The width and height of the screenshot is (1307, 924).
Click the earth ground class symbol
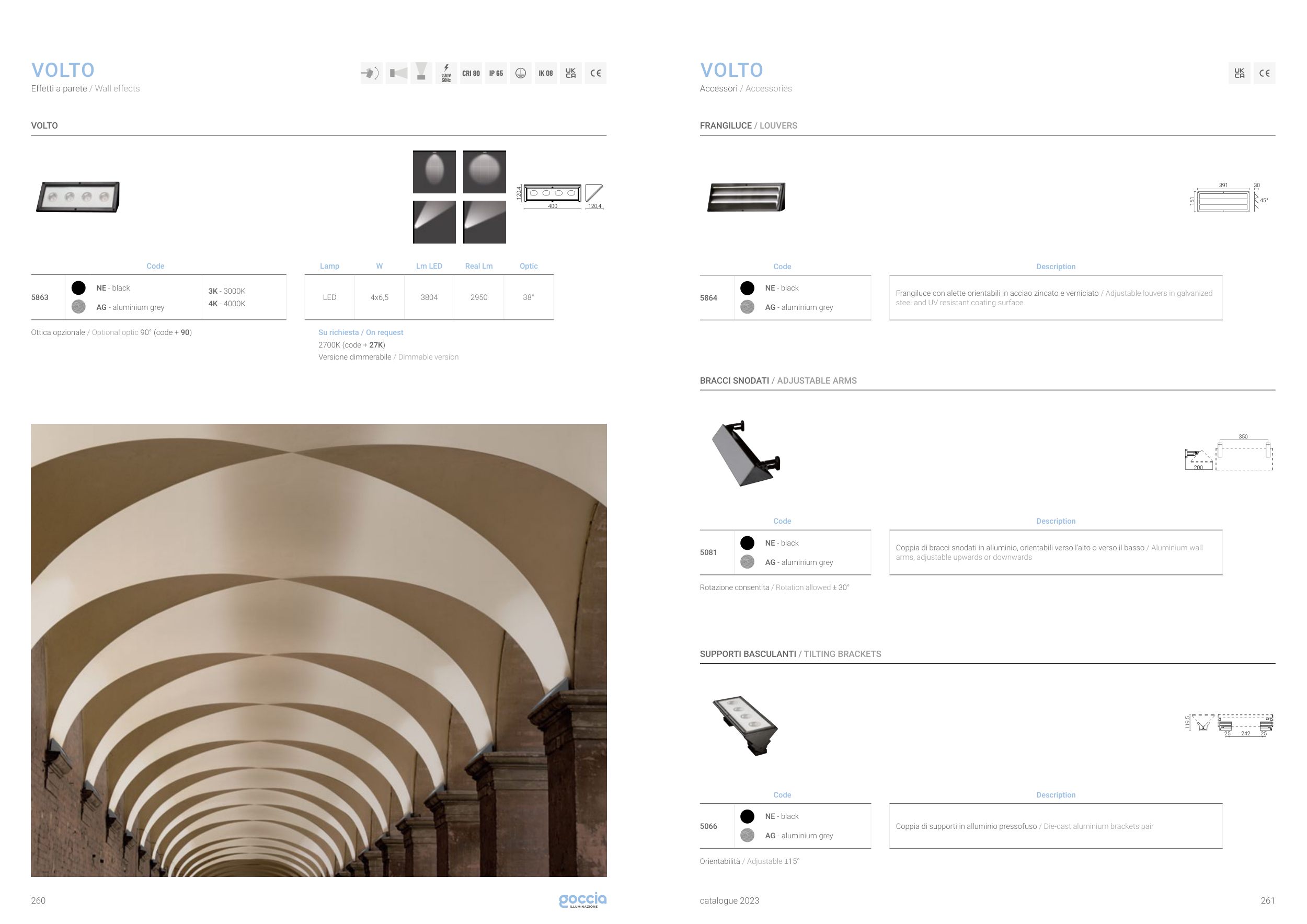[520, 73]
